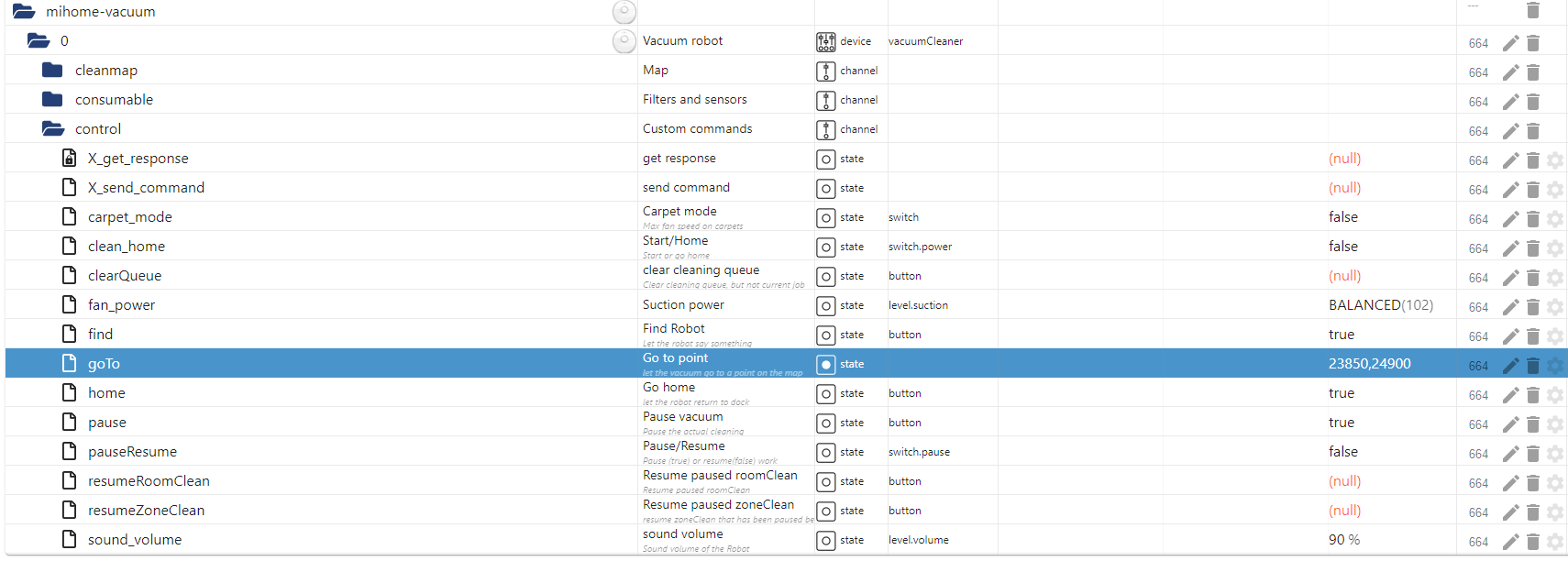The height and width of the screenshot is (561, 1568).
Task: Toggle clean_home value false
Action: (1342, 247)
